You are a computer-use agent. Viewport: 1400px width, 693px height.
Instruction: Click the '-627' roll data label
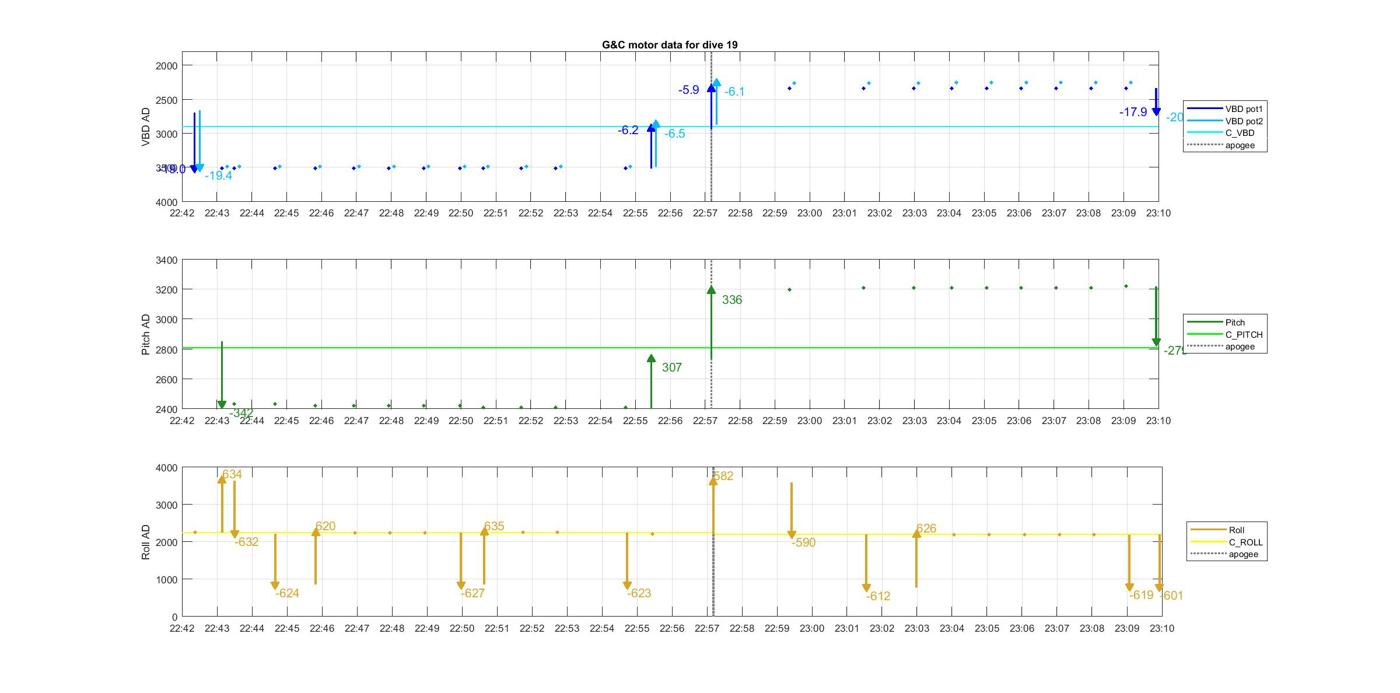(x=473, y=593)
